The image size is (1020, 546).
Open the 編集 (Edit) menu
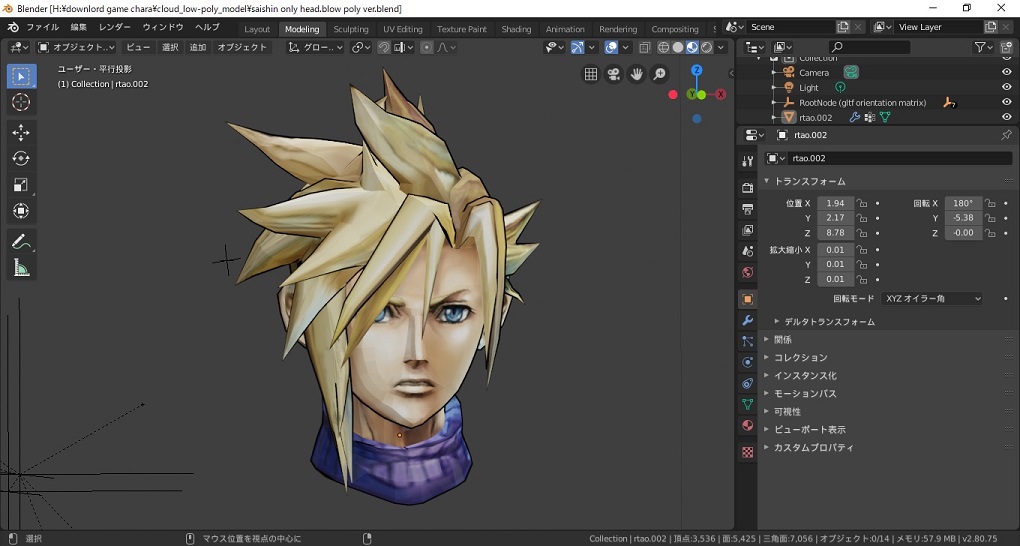coord(79,27)
